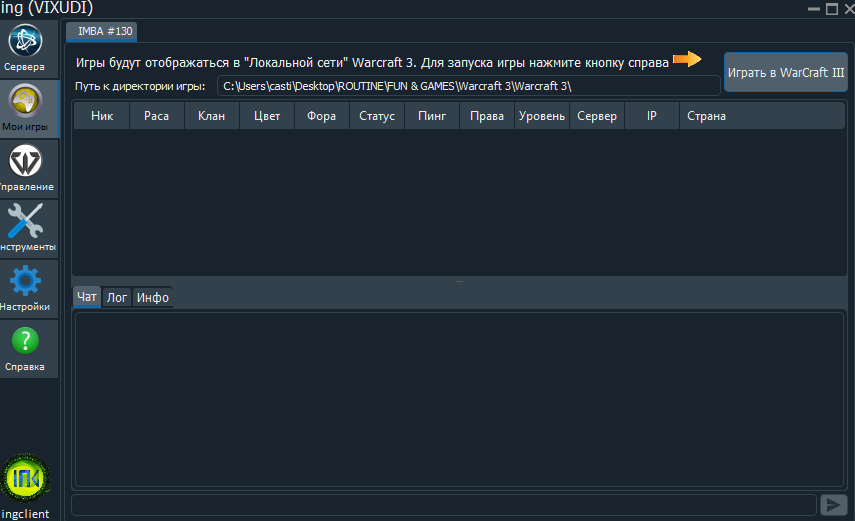Open the Инфо tab
The image size is (855, 521).
click(153, 297)
